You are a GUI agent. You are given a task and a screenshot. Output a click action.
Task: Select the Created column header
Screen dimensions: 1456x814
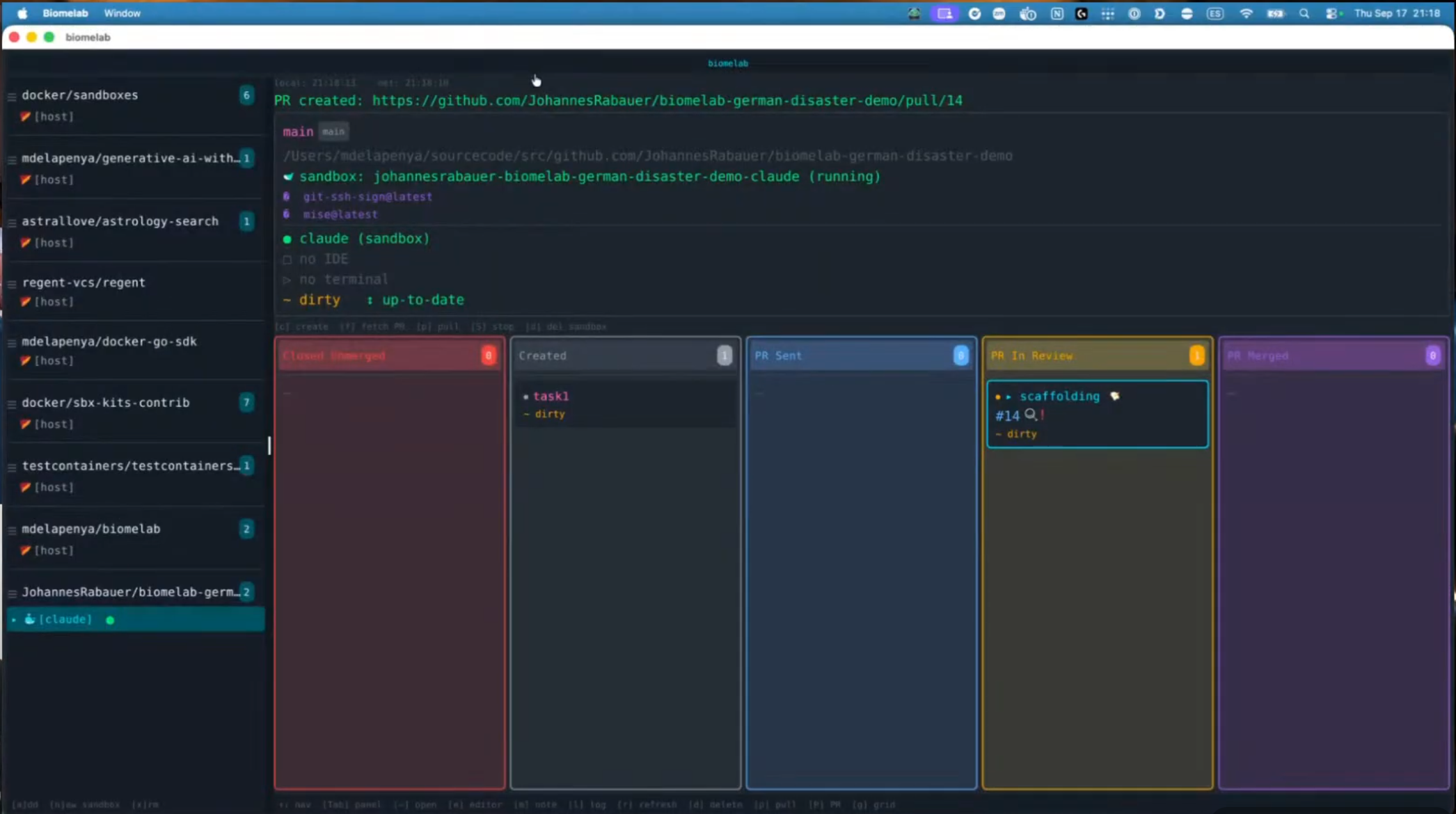[x=625, y=356]
